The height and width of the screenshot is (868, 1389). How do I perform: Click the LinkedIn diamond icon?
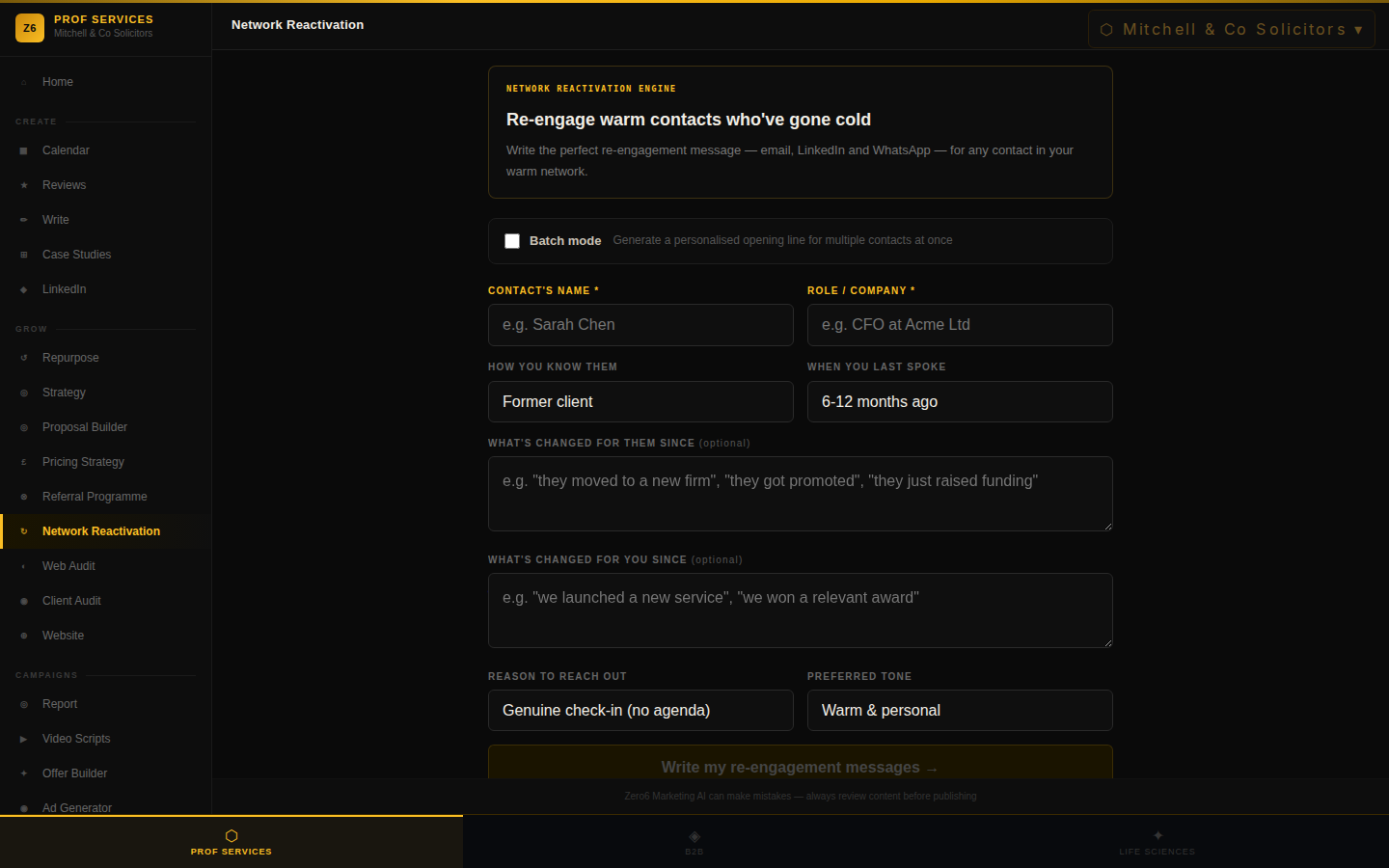click(x=23, y=290)
